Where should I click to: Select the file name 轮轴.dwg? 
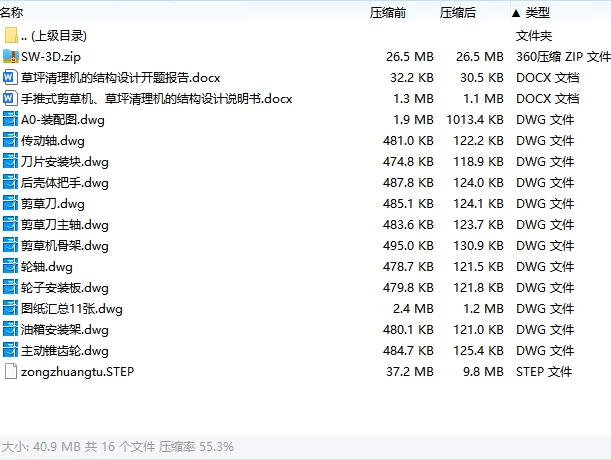pos(47,267)
